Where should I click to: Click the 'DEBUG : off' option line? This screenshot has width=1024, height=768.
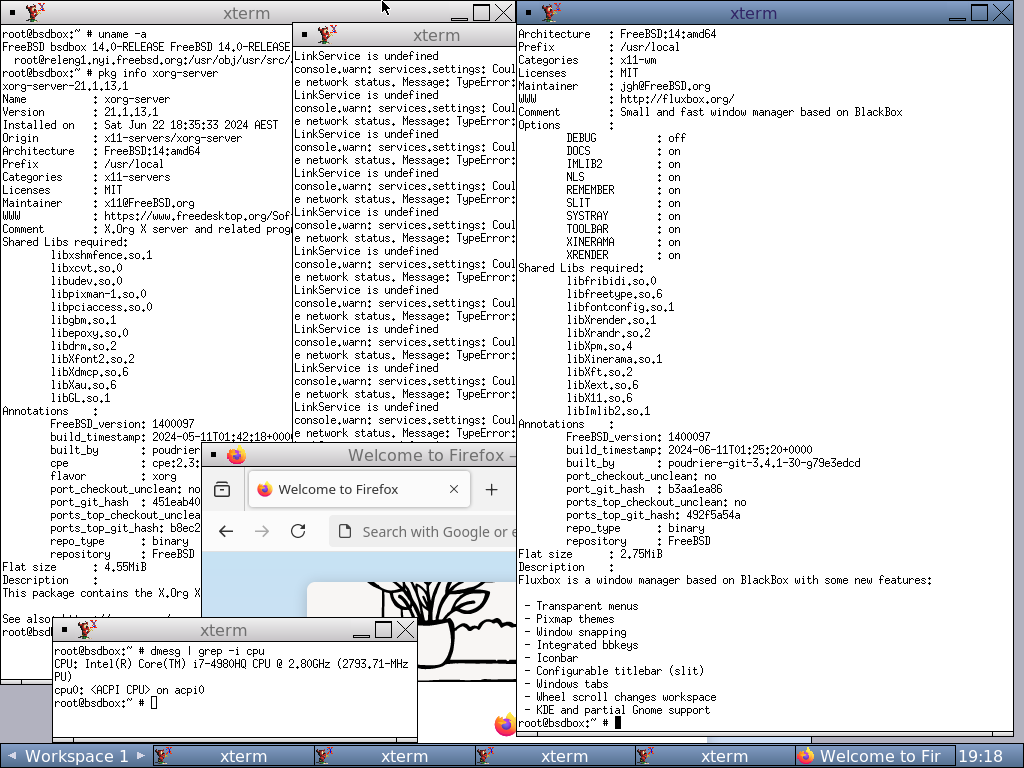point(626,138)
